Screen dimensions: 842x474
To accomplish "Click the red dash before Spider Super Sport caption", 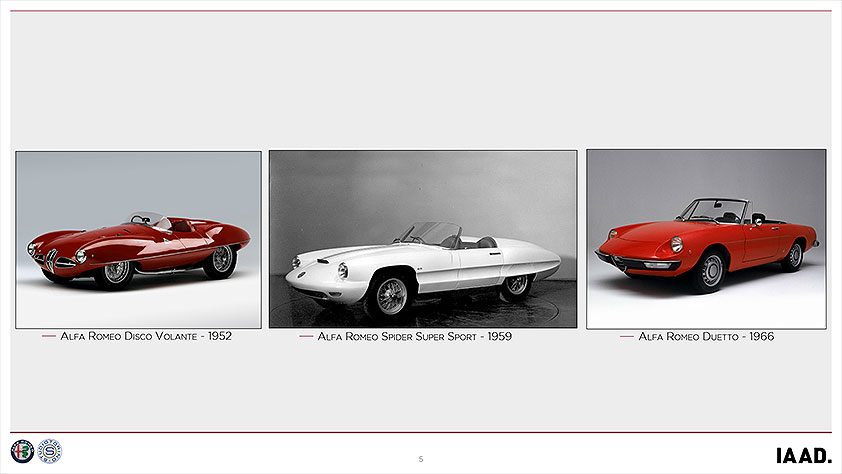I will [306, 337].
